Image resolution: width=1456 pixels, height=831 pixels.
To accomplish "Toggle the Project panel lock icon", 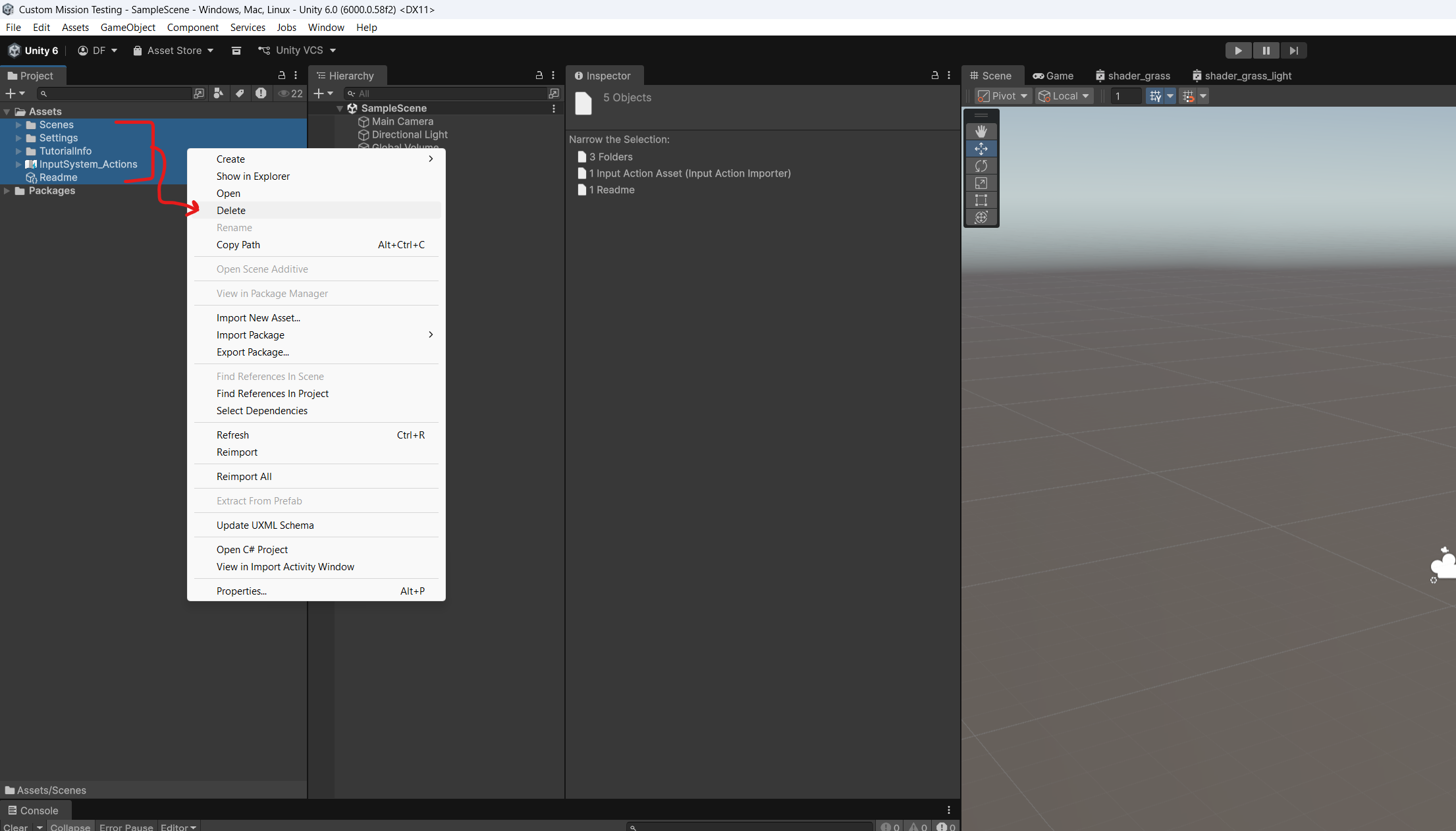I will [x=282, y=76].
